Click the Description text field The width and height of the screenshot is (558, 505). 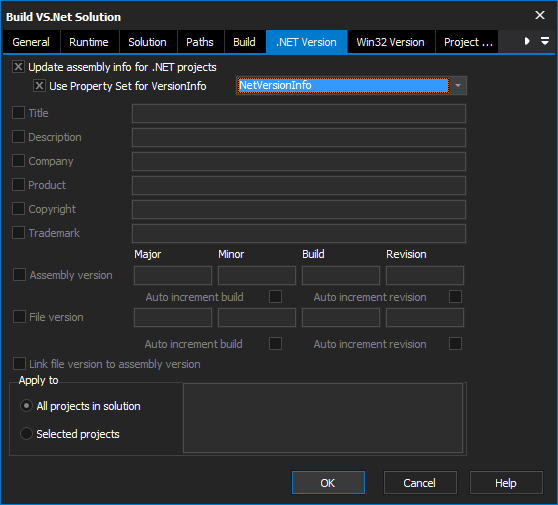pos(299,137)
